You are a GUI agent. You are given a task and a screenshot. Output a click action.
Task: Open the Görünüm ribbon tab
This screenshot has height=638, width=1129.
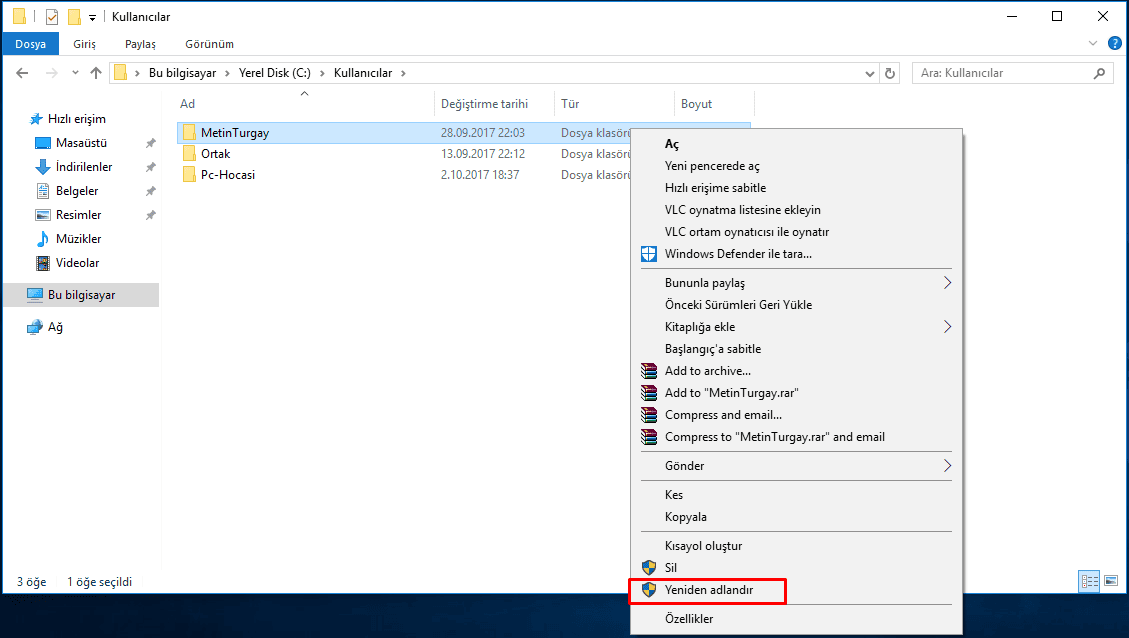[x=209, y=44]
